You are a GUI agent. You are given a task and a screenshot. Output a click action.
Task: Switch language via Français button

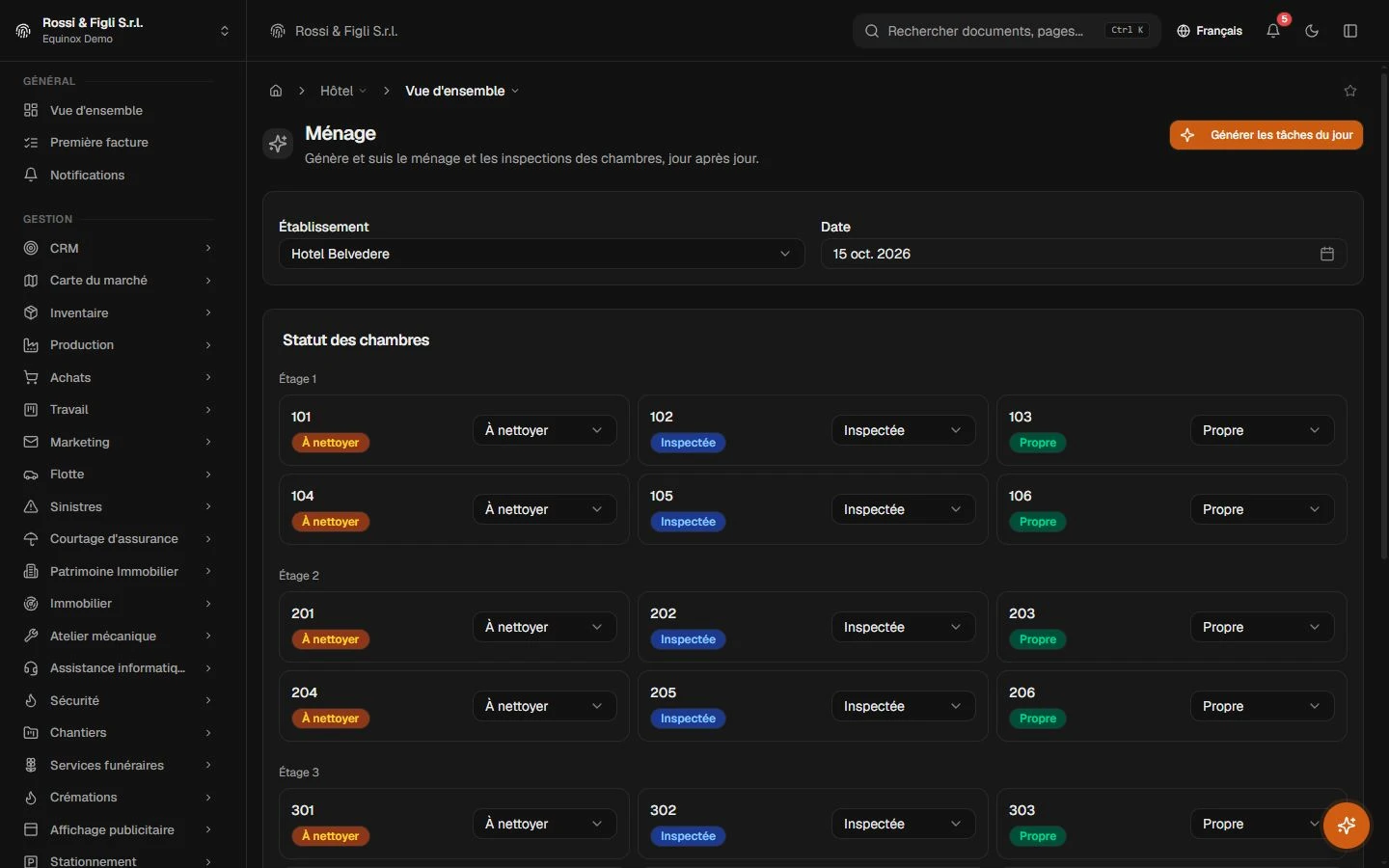[1210, 31]
